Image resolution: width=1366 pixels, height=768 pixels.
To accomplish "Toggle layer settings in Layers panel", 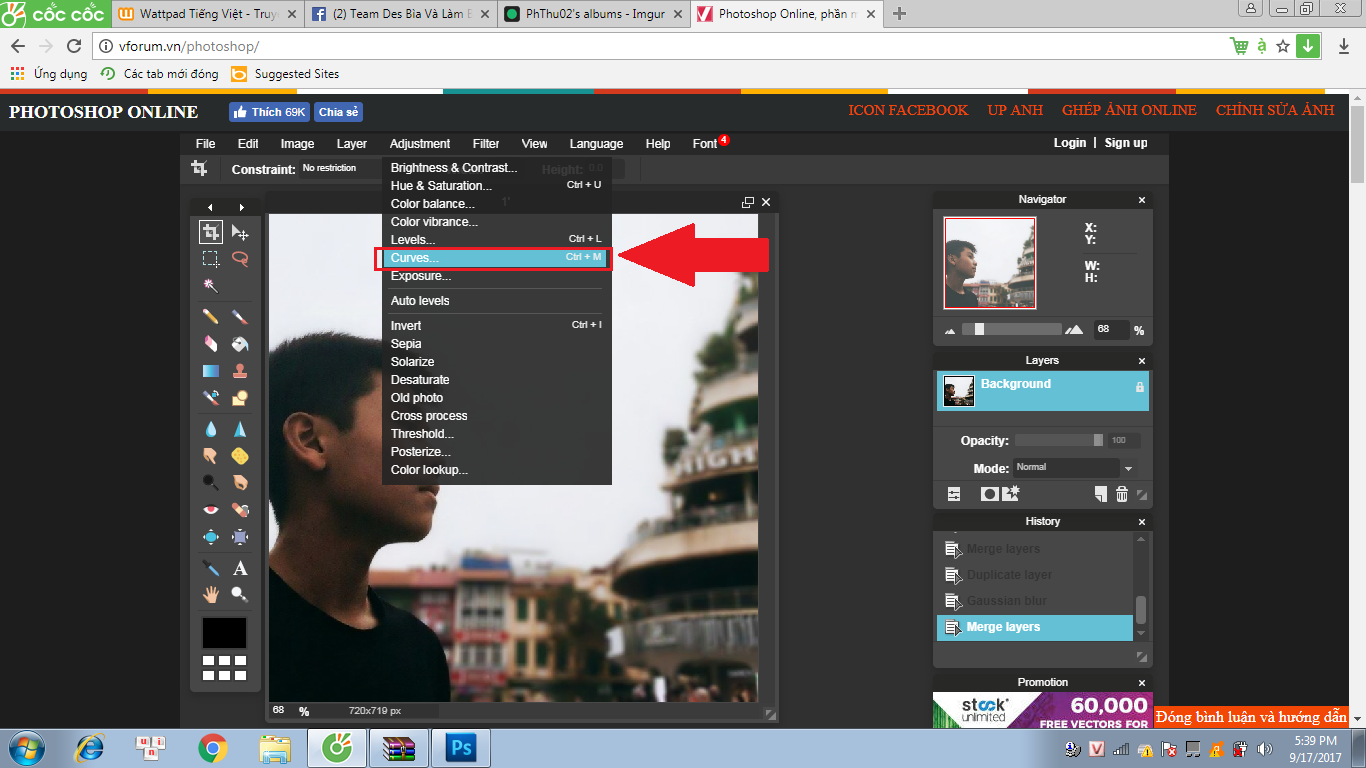I will (x=954, y=494).
